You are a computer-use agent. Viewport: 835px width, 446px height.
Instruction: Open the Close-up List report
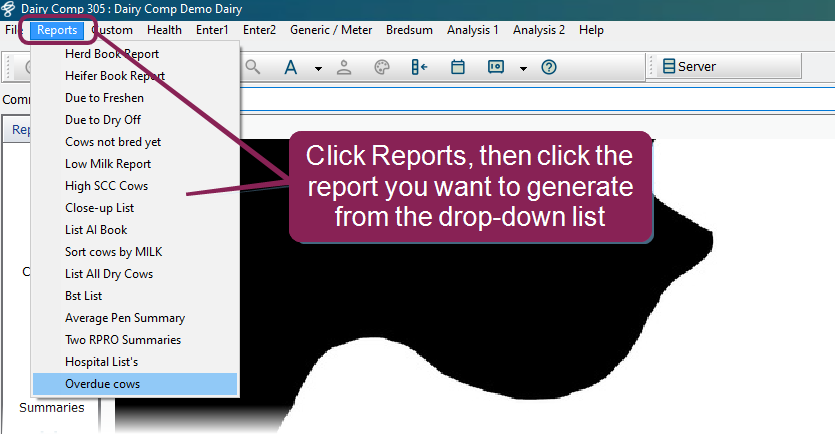135,208
